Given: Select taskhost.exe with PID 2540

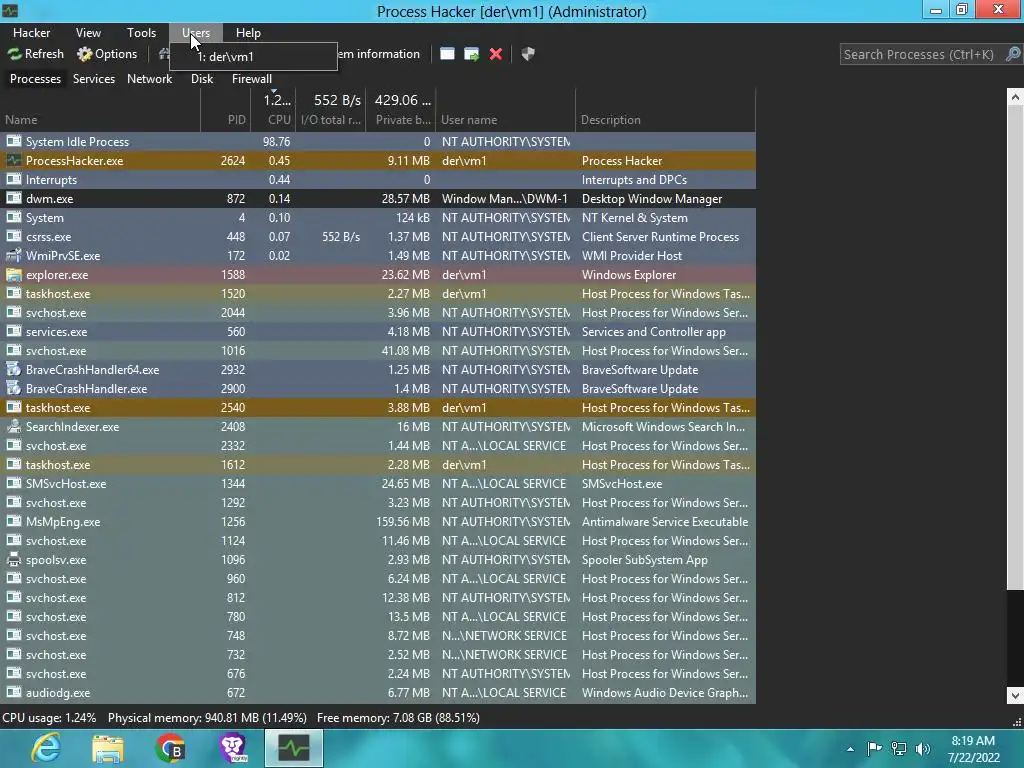Looking at the screenshot, I should (378, 408).
